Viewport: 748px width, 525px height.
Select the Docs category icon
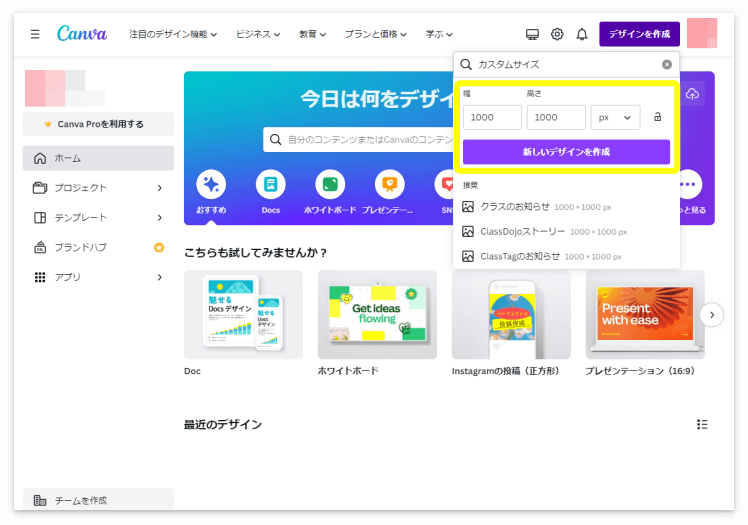point(270,184)
